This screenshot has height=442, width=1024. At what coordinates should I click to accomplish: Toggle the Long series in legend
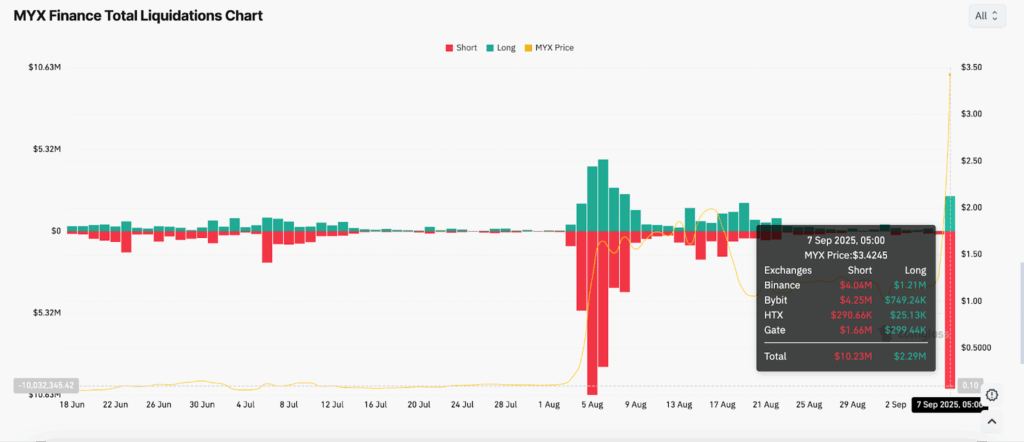(x=501, y=48)
